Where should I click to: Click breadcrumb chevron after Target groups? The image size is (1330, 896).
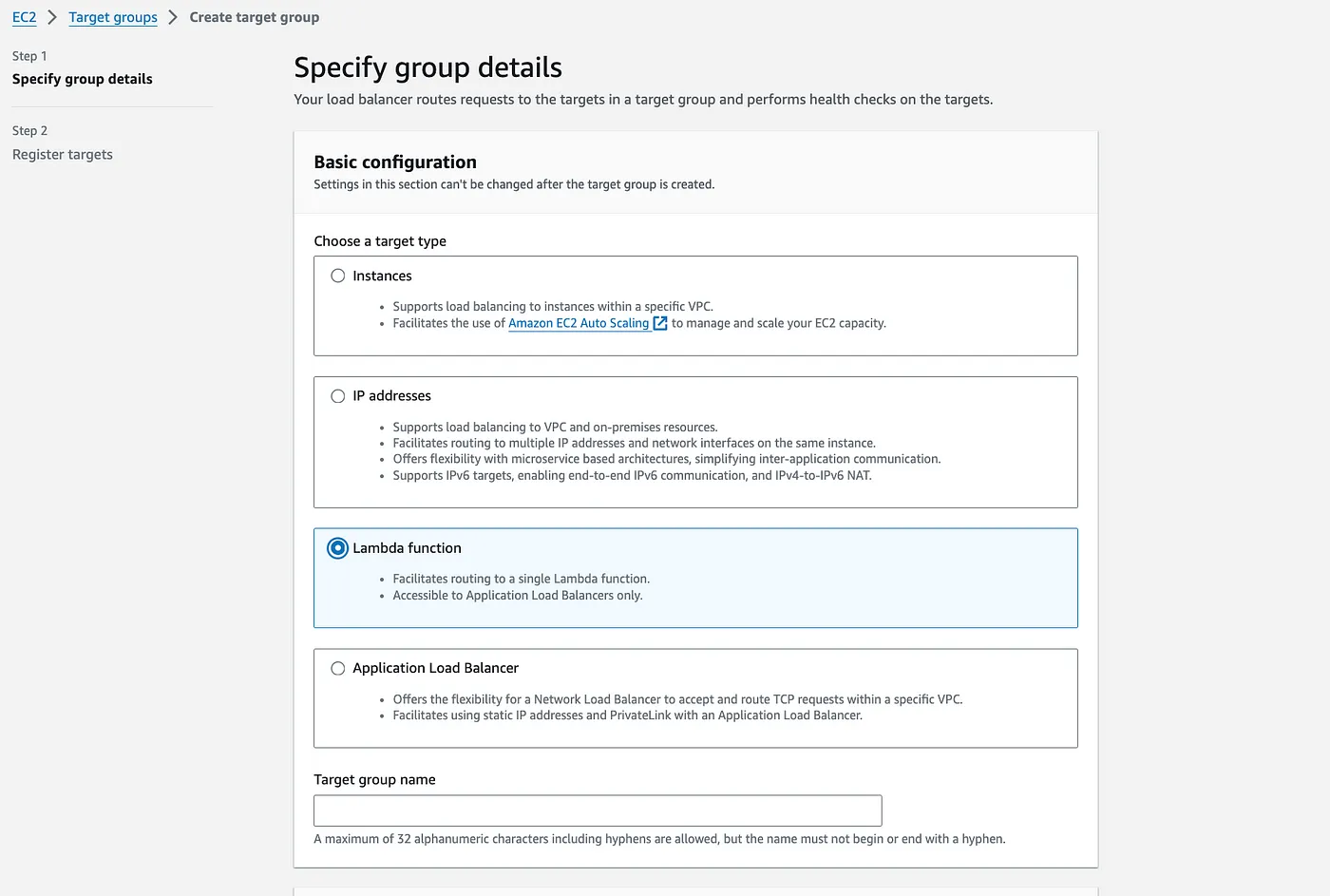point(173,17)
